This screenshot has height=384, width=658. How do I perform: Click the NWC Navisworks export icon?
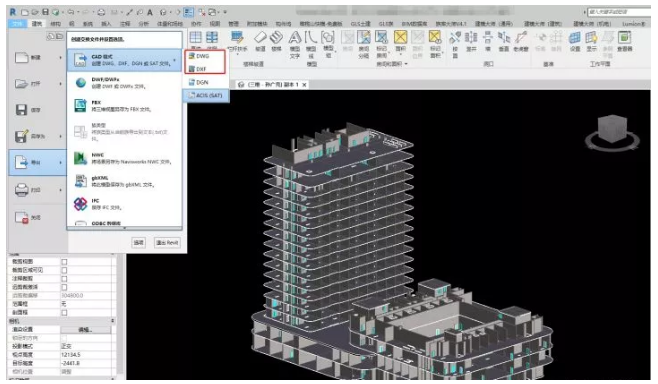(x=80, y=158)
